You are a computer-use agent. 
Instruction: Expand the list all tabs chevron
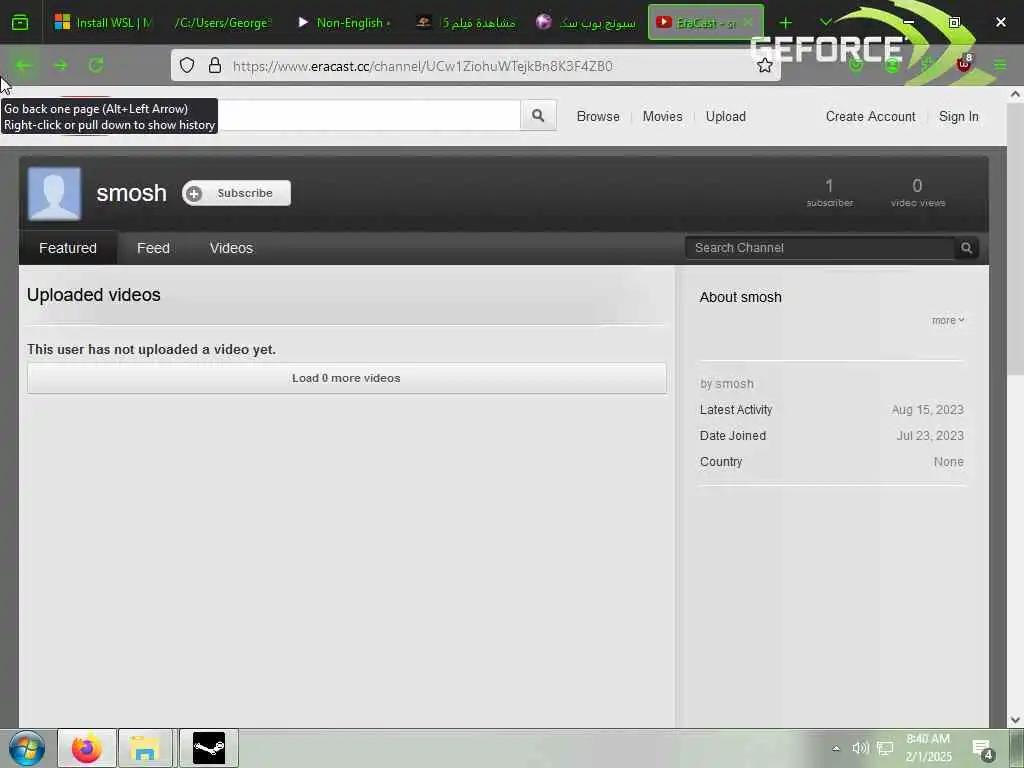tap(825, 23)
